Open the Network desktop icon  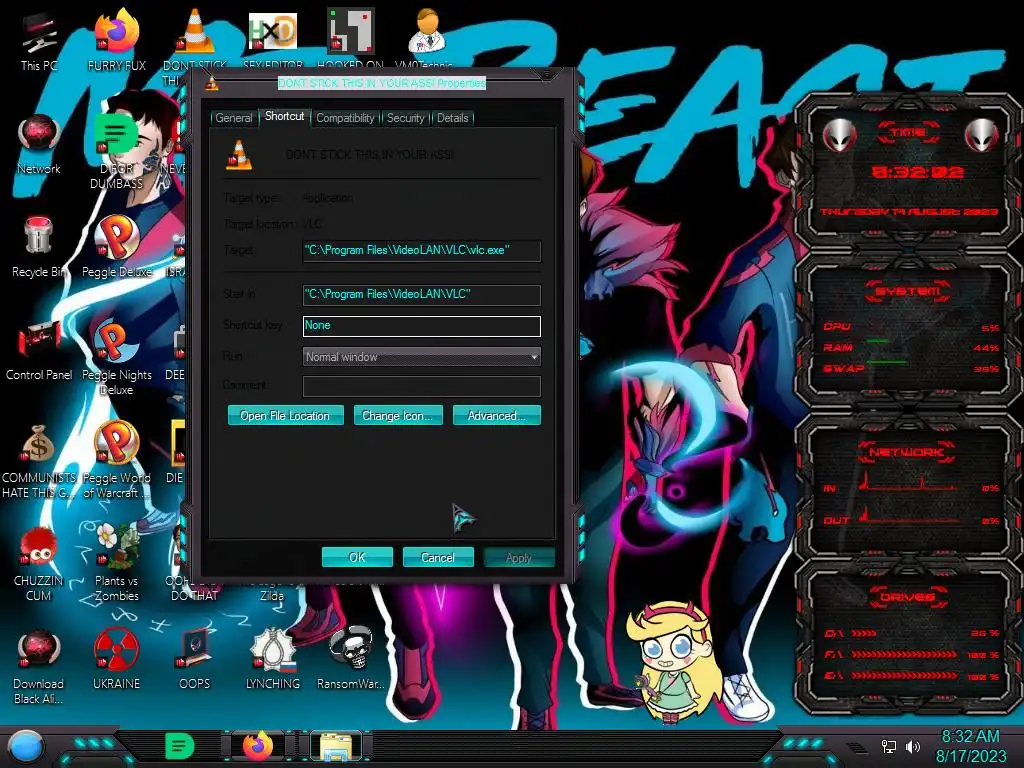pos(39,145)
